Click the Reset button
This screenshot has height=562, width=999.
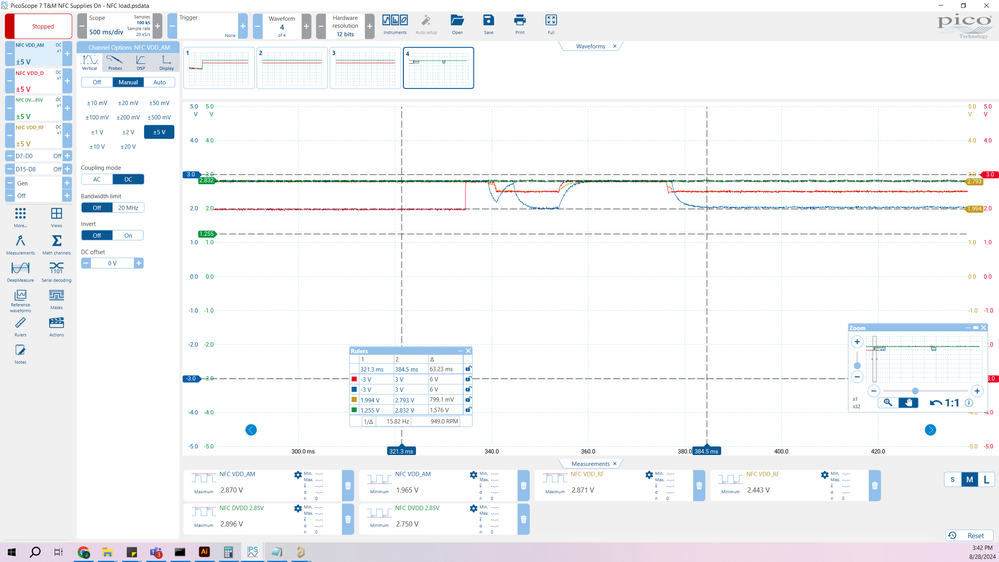[970, 535]
